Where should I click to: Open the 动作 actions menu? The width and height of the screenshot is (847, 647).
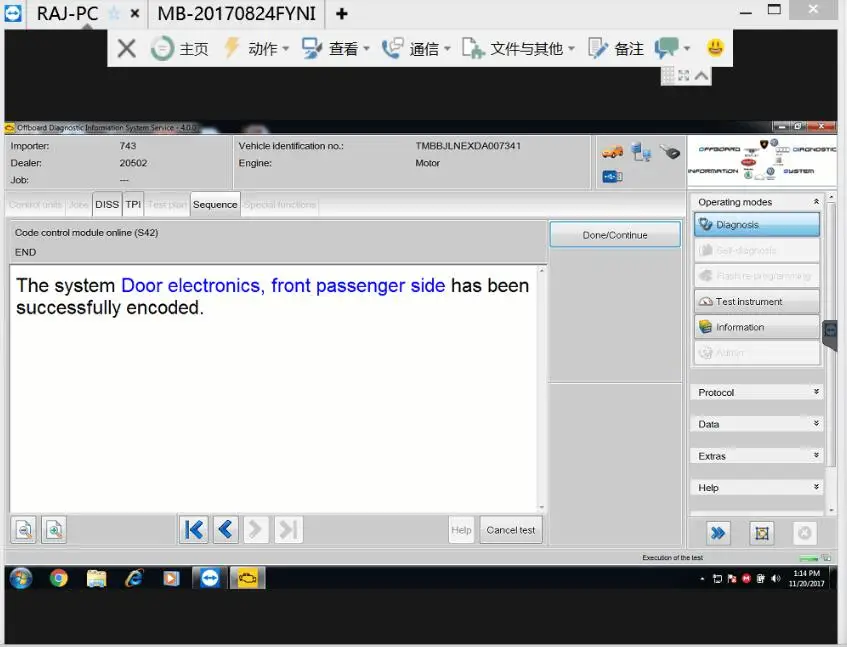point(257,49)
